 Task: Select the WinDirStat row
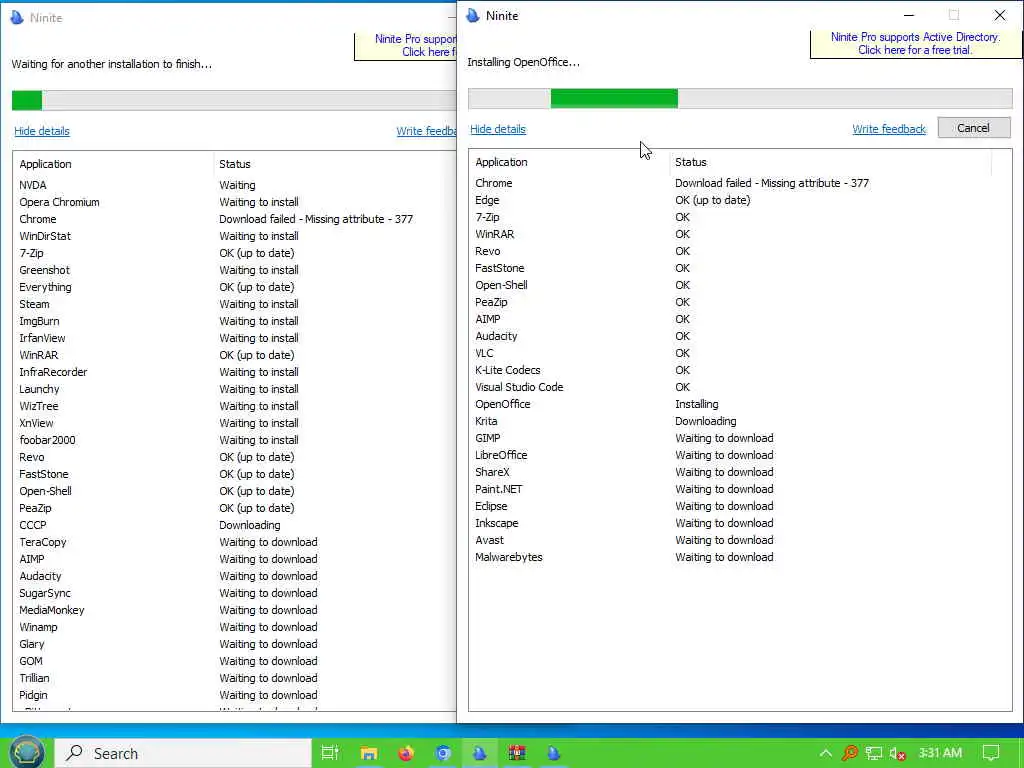pyautogui.click(x=235, y=236)
